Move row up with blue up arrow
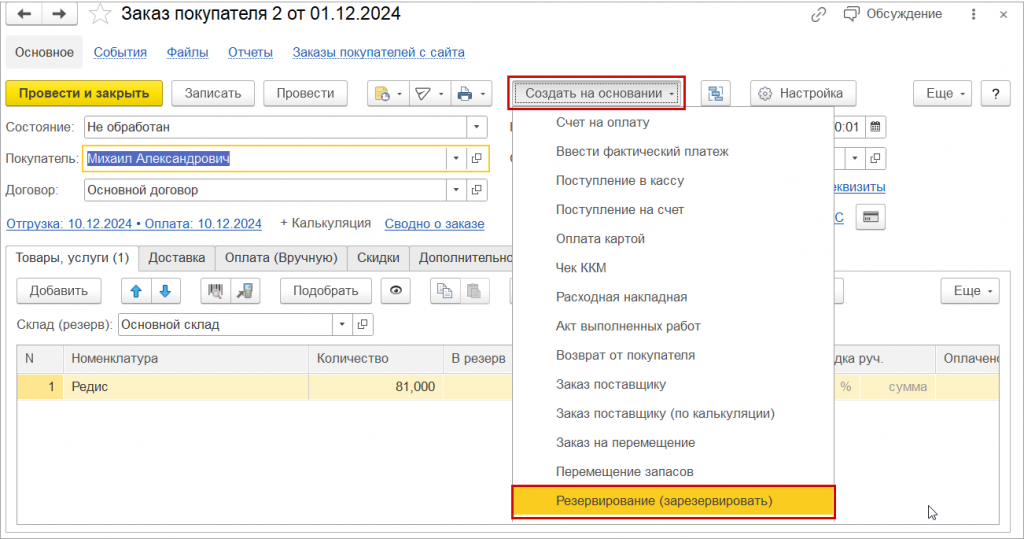 [x=136, y=291]
